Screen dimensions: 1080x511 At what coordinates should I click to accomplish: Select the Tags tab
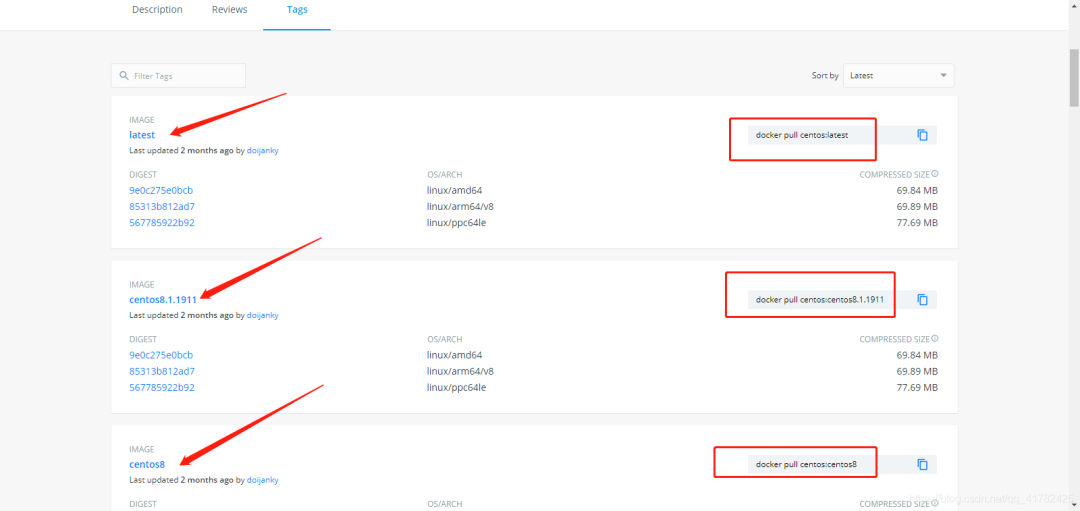(x=297, y=10)
